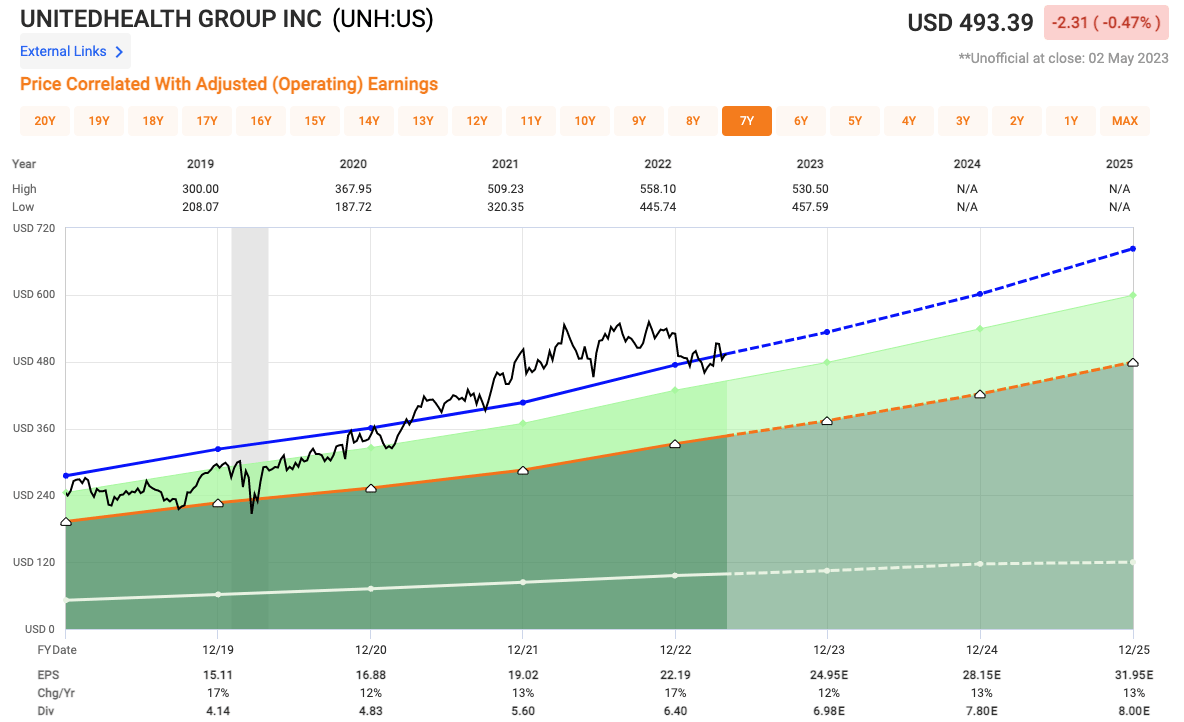Click the white dividend marker at 12/24

979,564
